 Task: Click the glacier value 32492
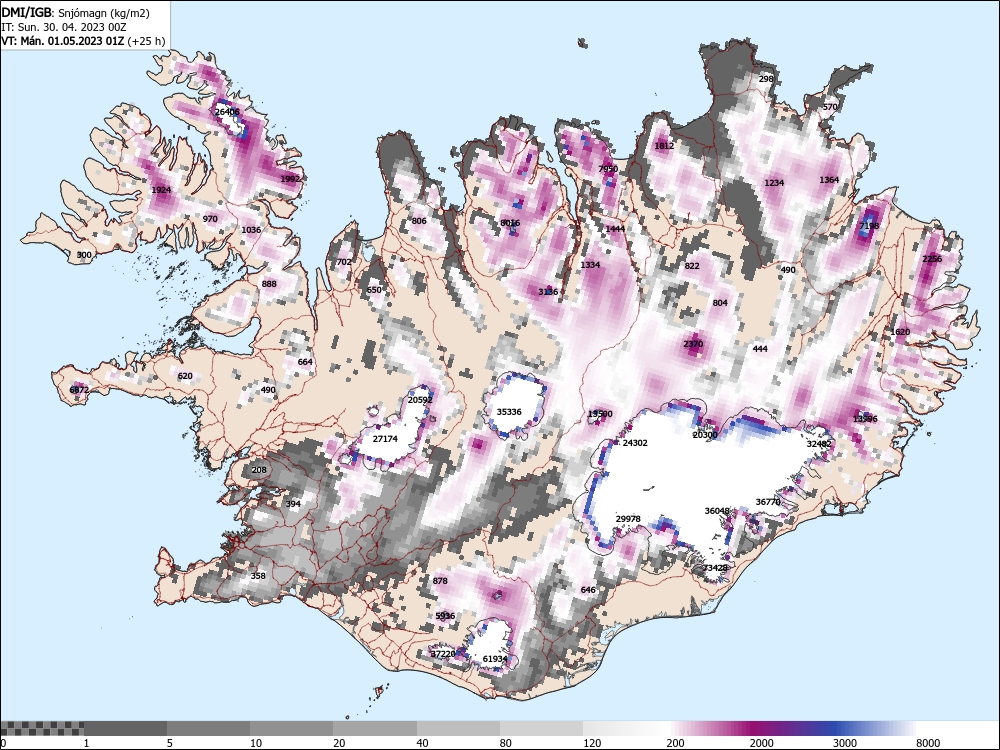tap(819, 444)
